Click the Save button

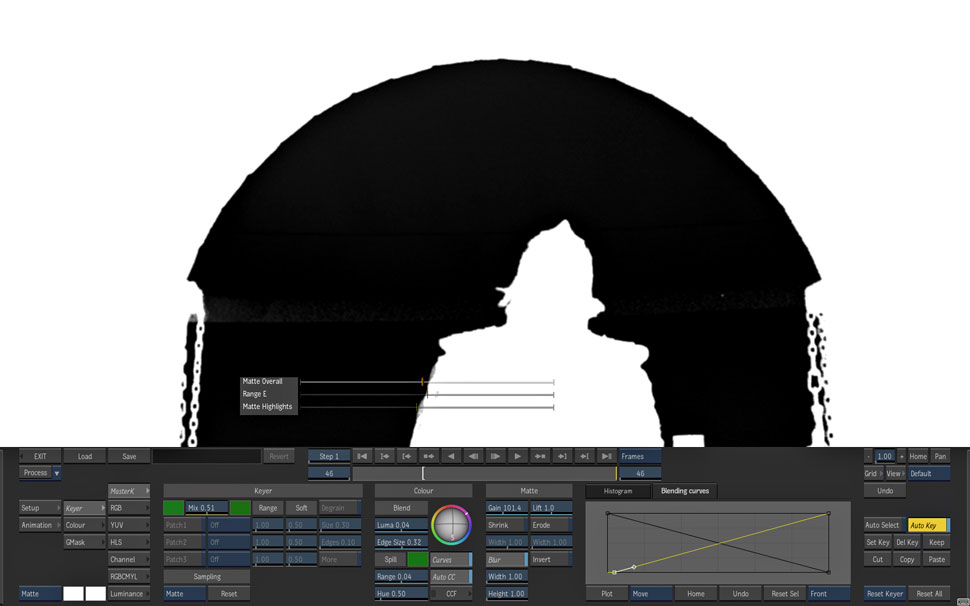pyautogui.click(x=129, y=456)
